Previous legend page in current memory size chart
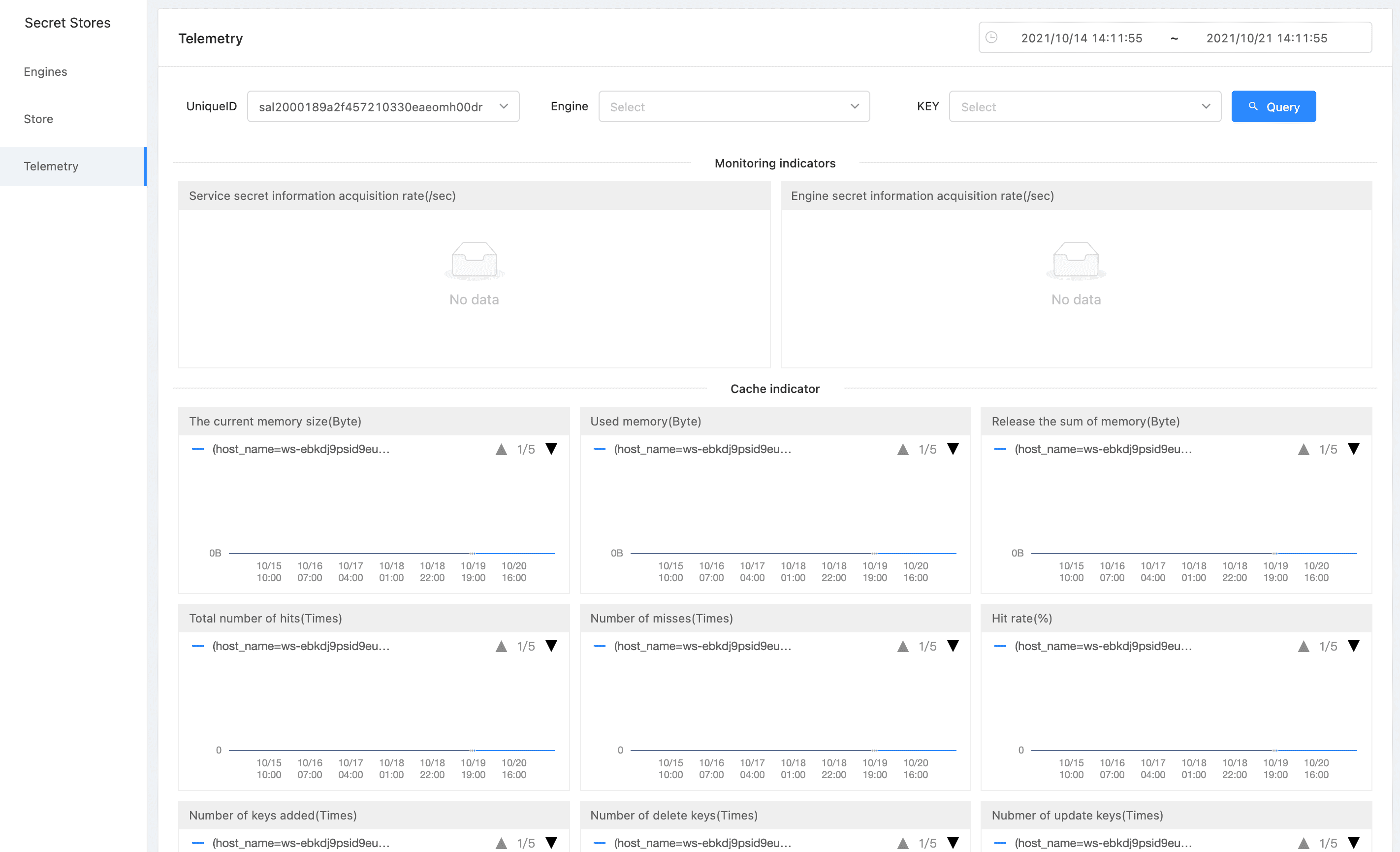The image size is (1400, 852). [x=501, y=449]
